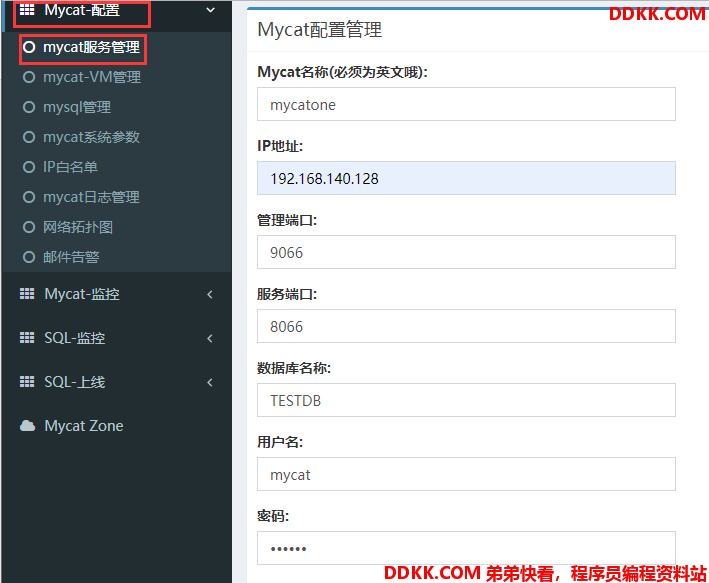Click the cloud icon beside Mycat Zone
The height and width of the screenshot is (583, 709).
27,426
